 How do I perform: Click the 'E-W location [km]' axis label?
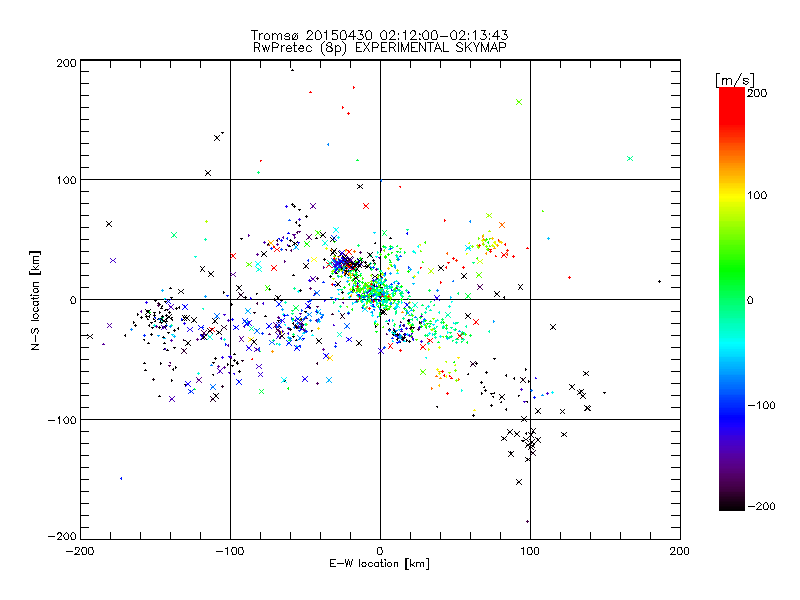point(379,564)
